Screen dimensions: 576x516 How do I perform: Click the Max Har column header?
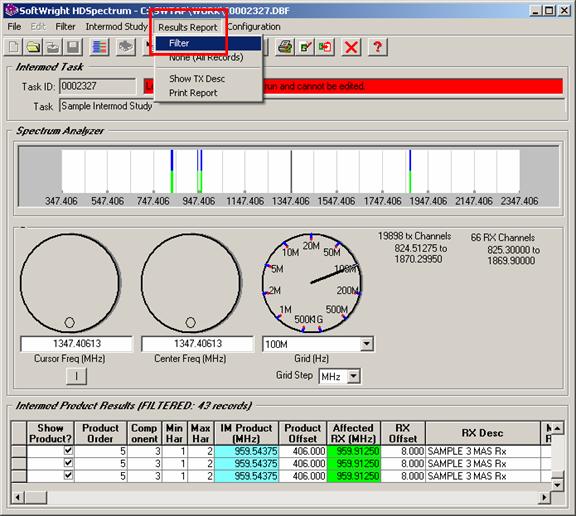(201, 433)
